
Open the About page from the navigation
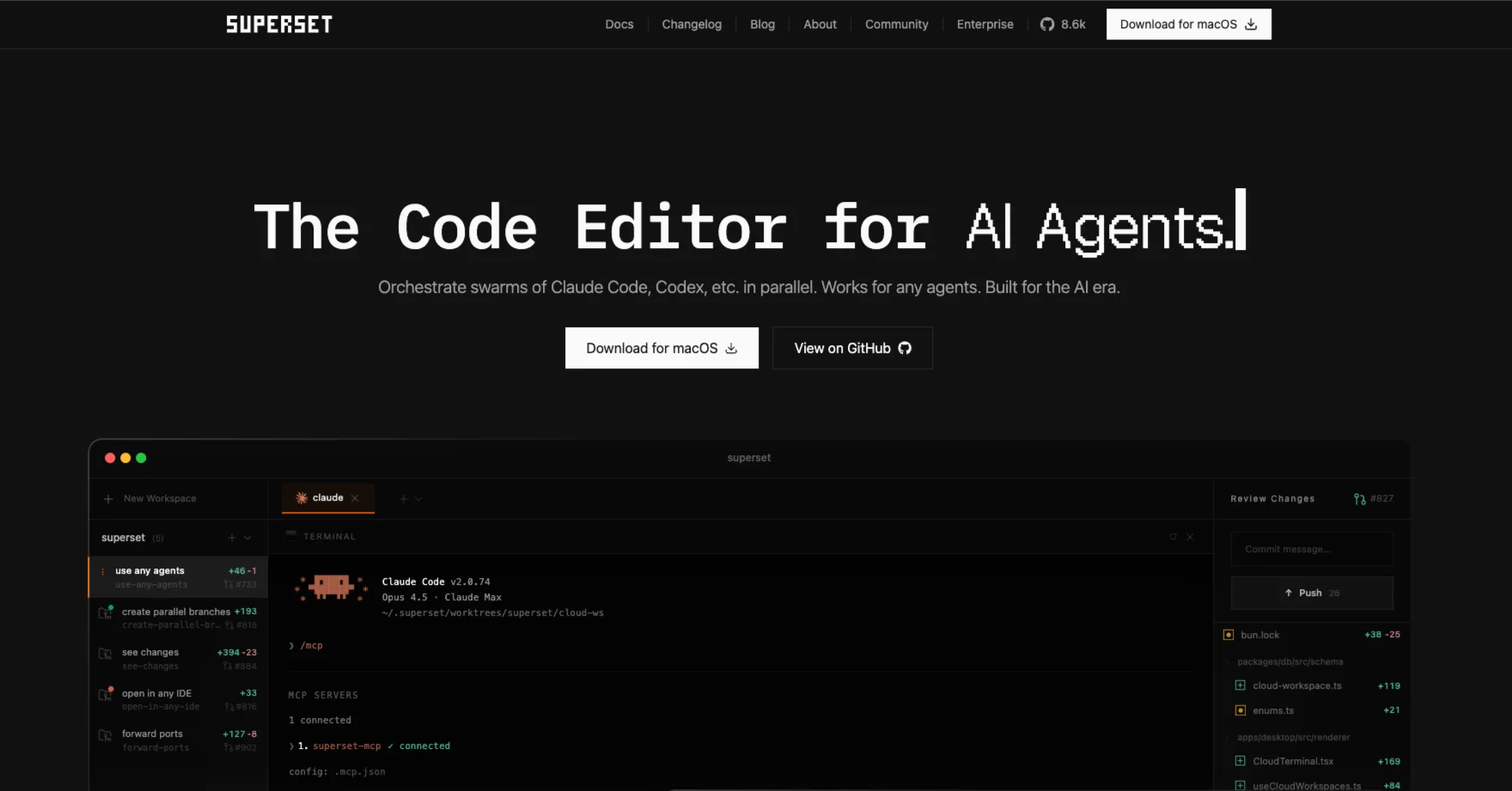(820, 24)
